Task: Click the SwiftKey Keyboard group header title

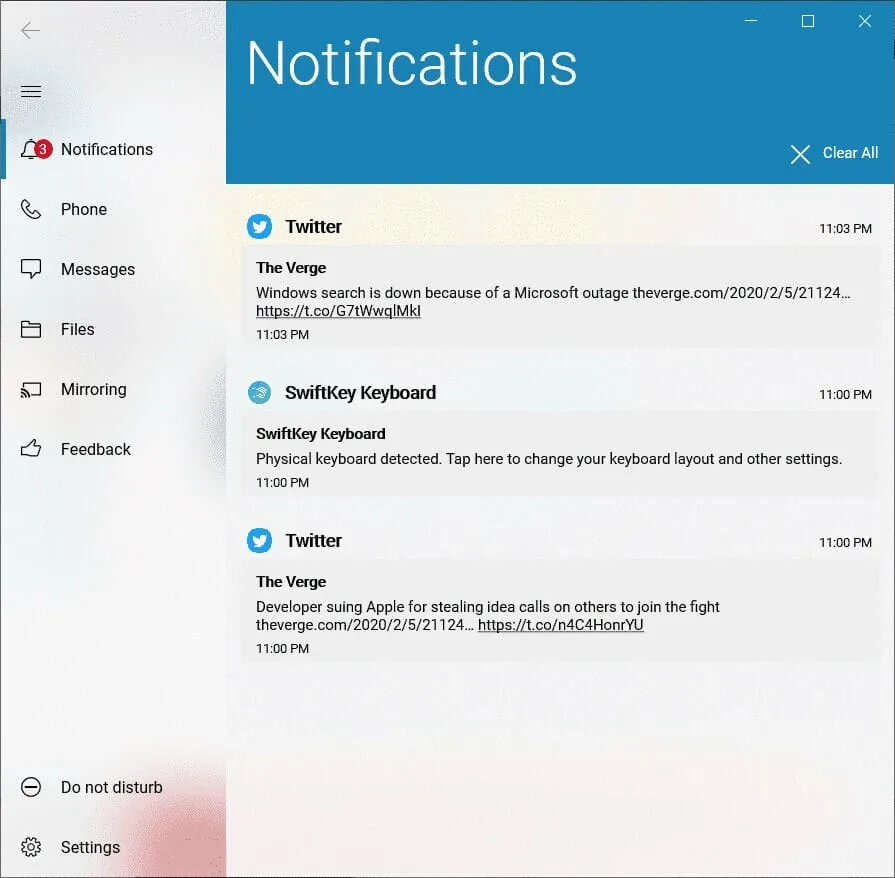Action: [360, 393]
